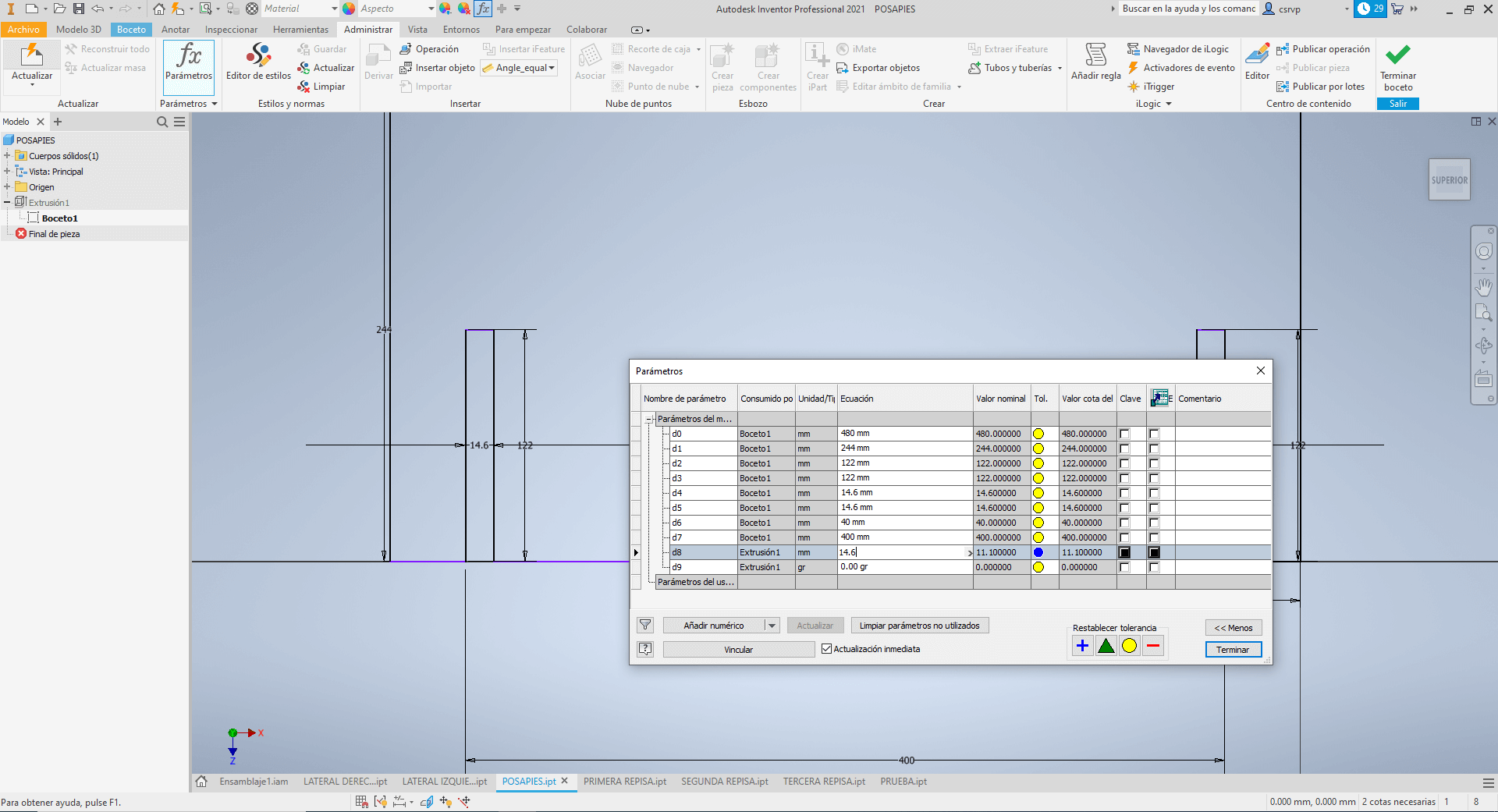1498x812 pixels.
Task: Click the home icon beside the document tabs
Action: pos(201,782)
